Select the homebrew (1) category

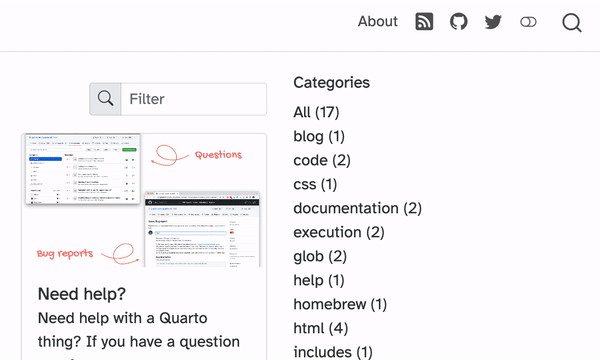pyautogui.click(x=340, y=305)
